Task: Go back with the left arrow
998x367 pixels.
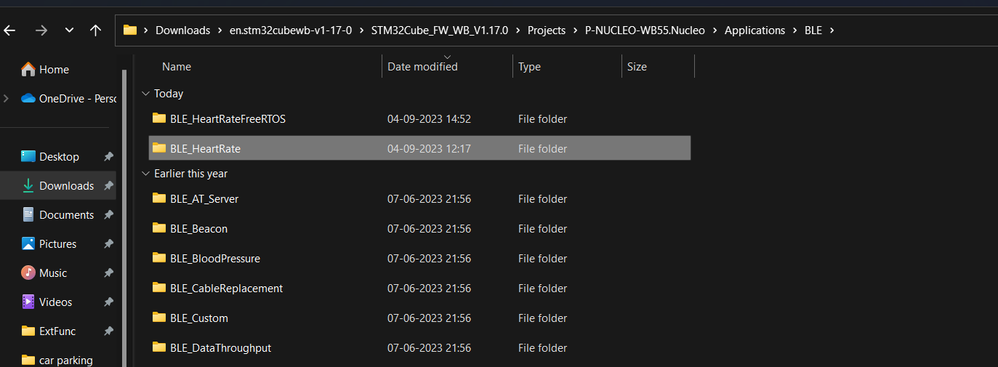Action: tap(10, 30)
